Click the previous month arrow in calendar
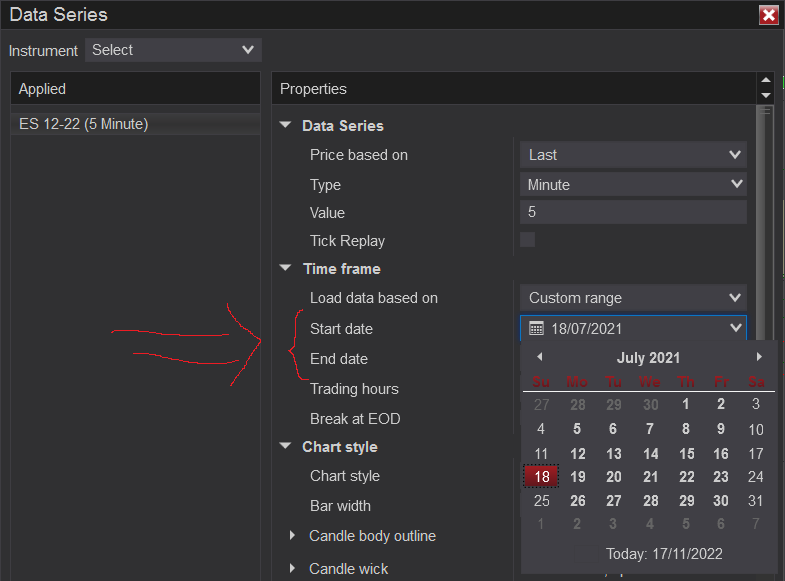 coord(540,357)
